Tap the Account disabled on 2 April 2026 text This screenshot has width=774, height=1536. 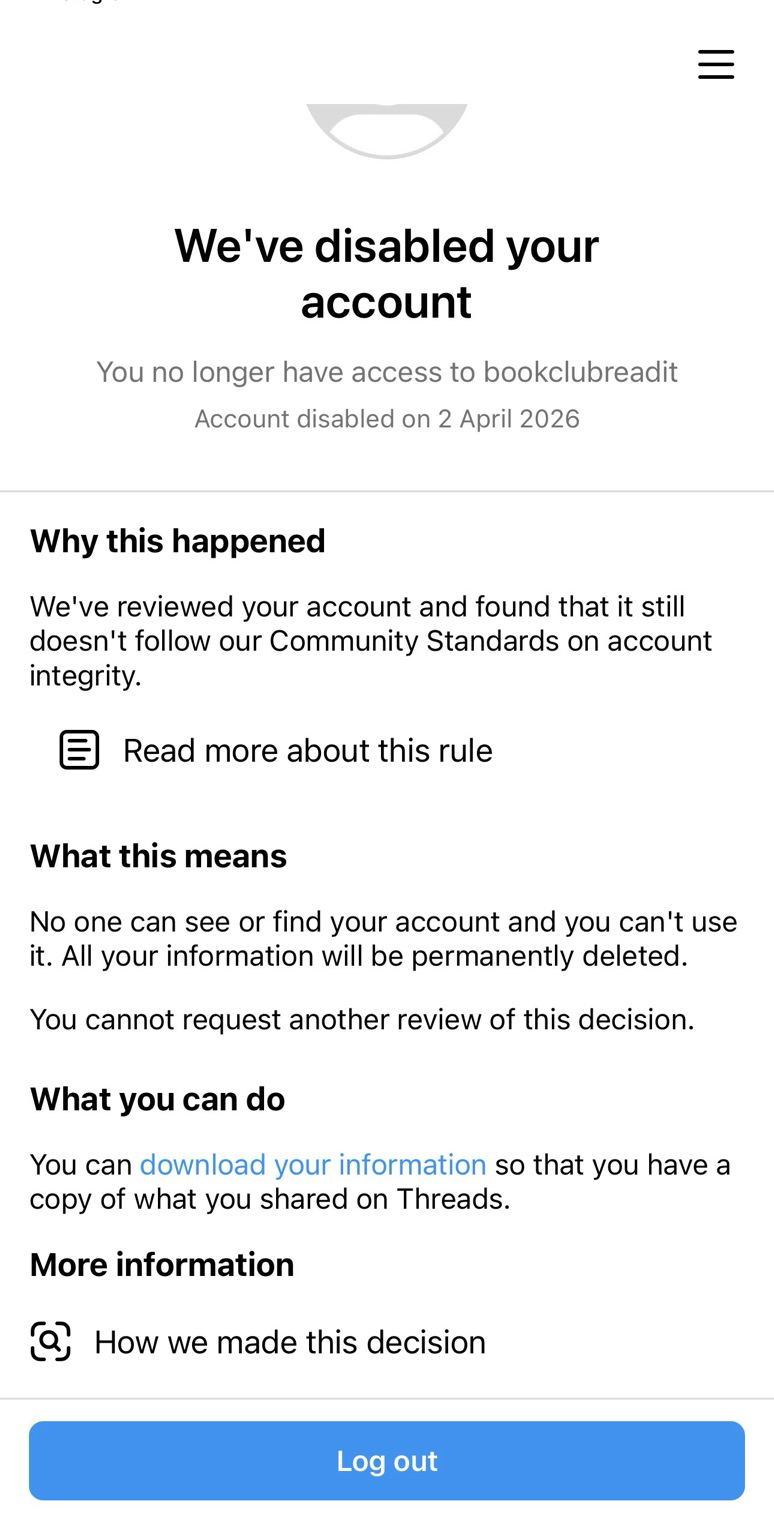(x=387, y=418)
